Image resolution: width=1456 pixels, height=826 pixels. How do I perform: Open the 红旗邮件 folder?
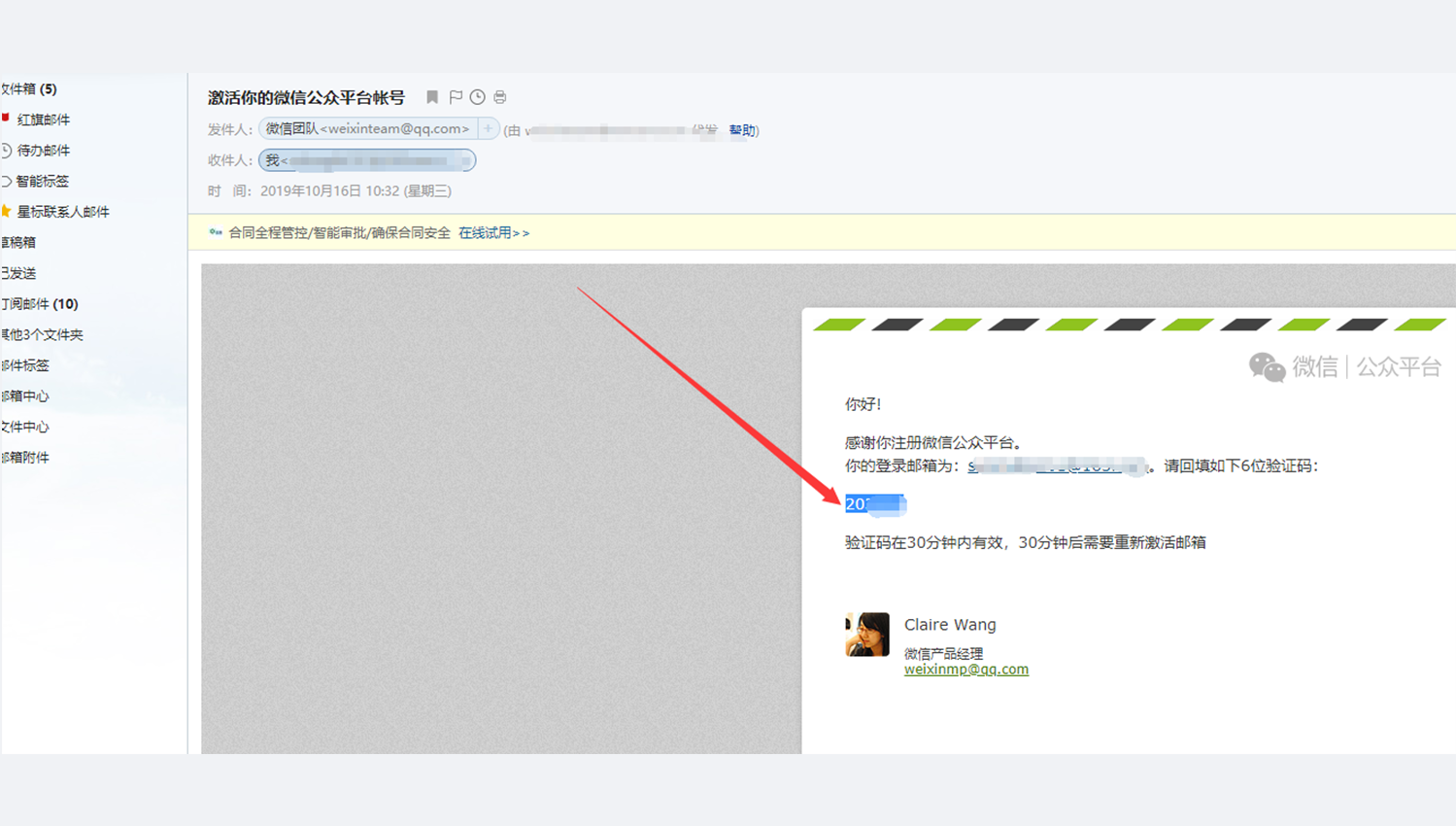pyautogui.click(x=44, y=120)
